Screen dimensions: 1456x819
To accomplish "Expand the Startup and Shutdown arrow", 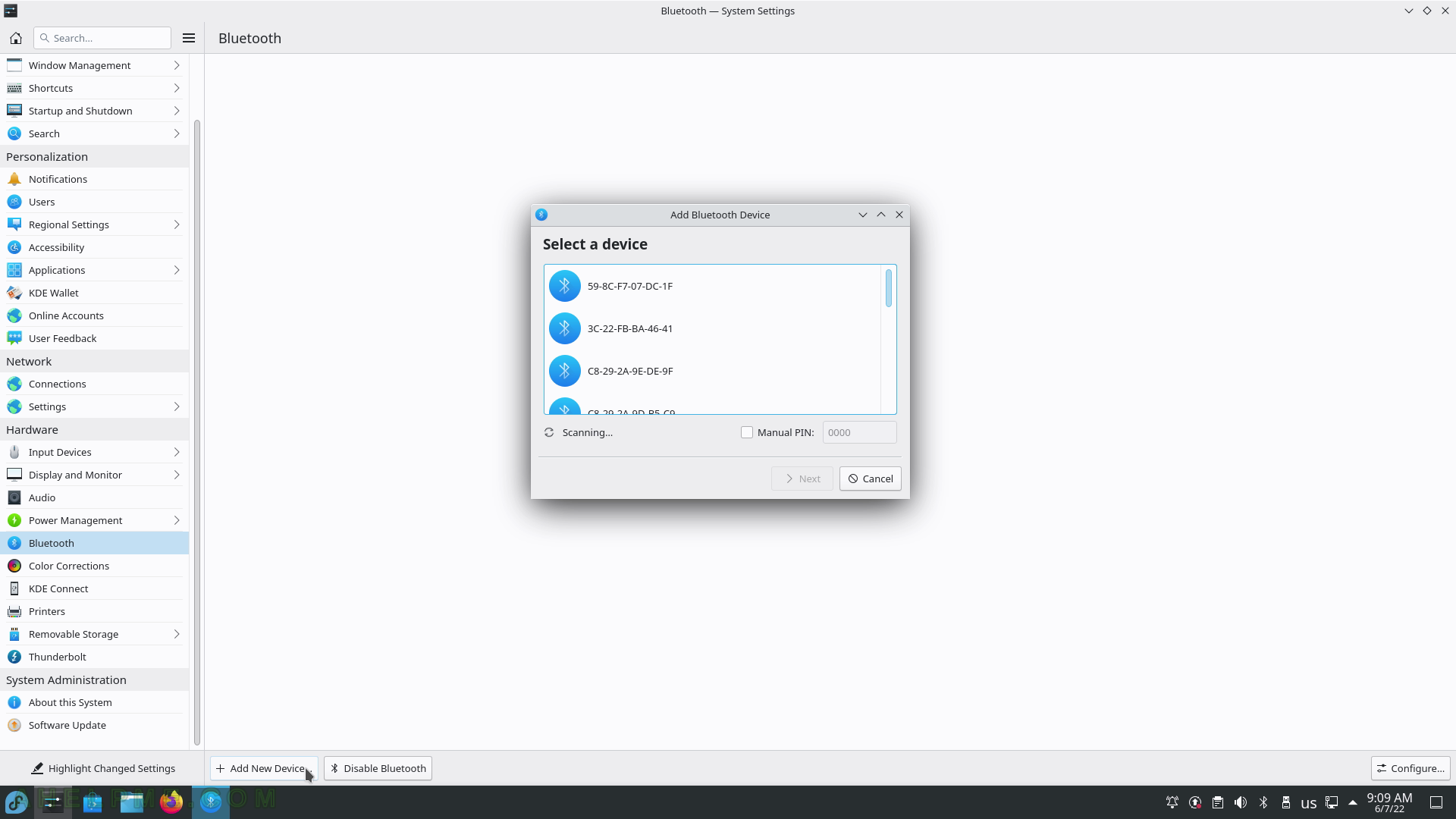I will click(177, 111).
